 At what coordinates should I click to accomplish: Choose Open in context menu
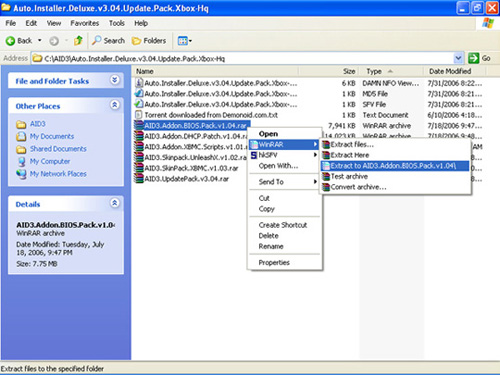coord(285,134)
